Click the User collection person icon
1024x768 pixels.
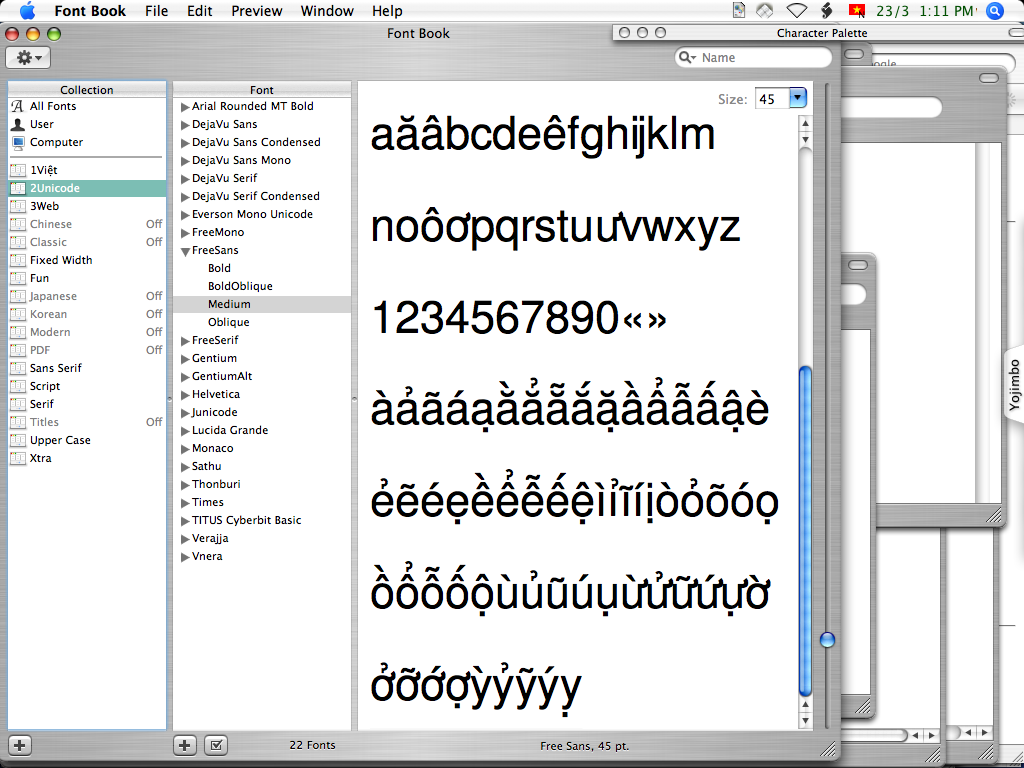click(18, 124)
